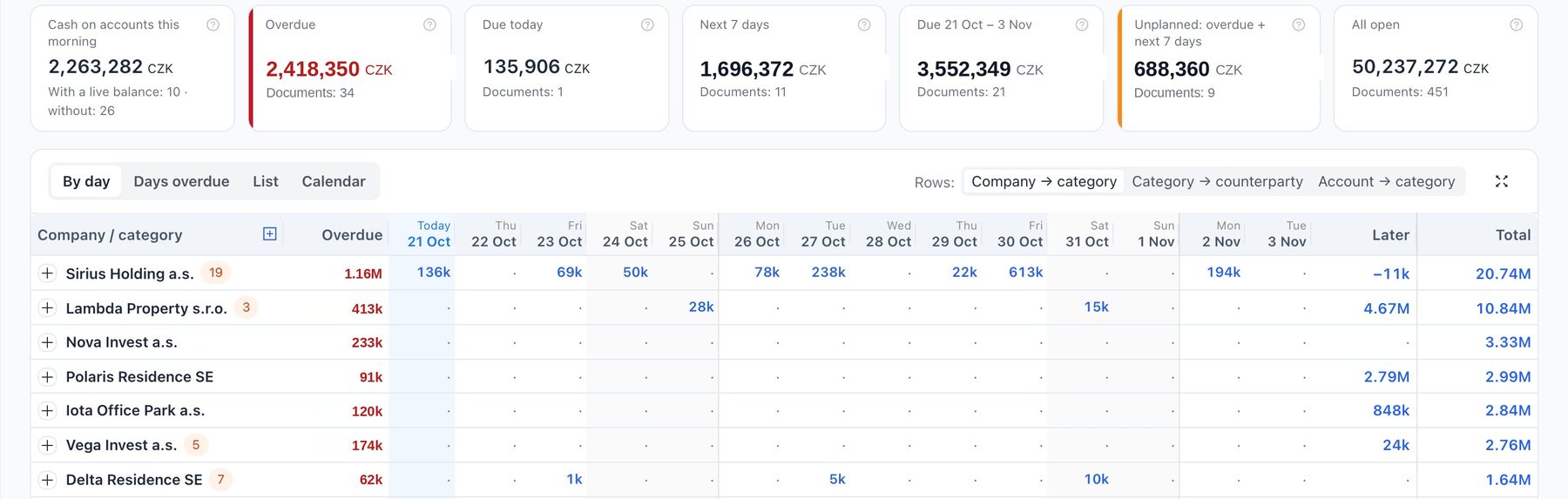Viewport: 1568px width, 499px height.
Task: Switch to Days overdue tab
Action: point(181,181)
